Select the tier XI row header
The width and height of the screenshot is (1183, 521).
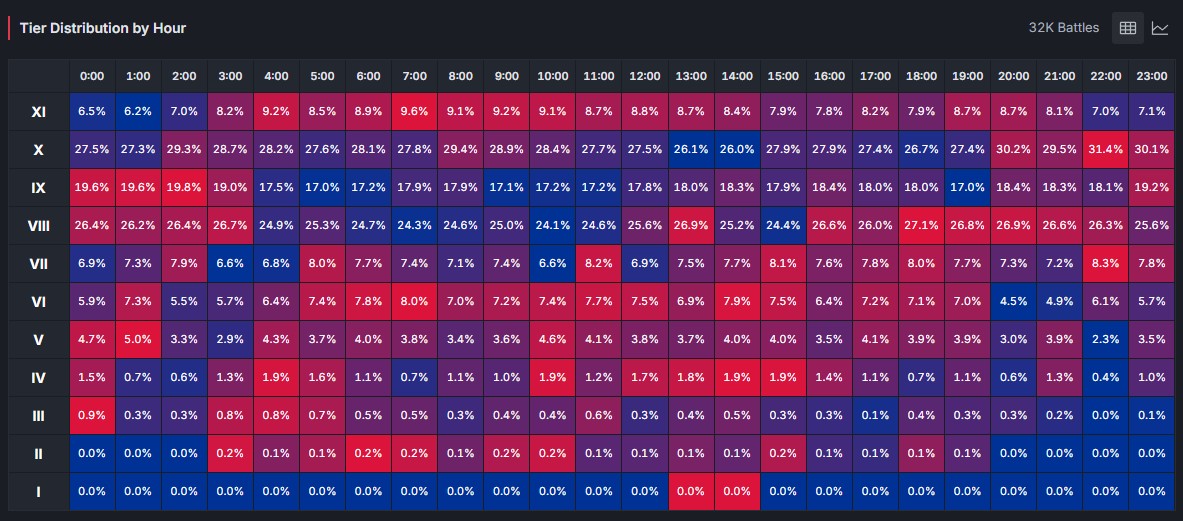coord(38,112)
